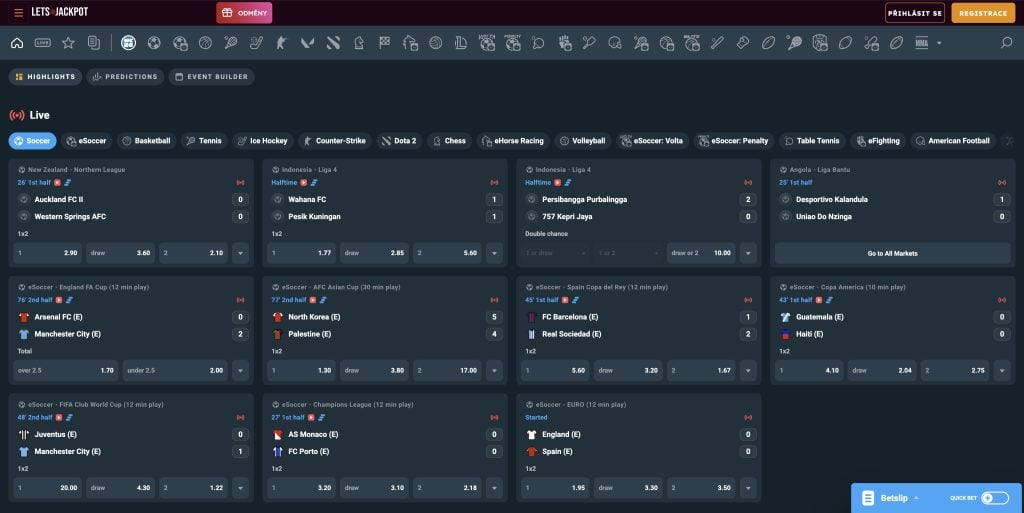
Task: Select the Ice Hockey live filter tab
Action: tap(262, 140)
